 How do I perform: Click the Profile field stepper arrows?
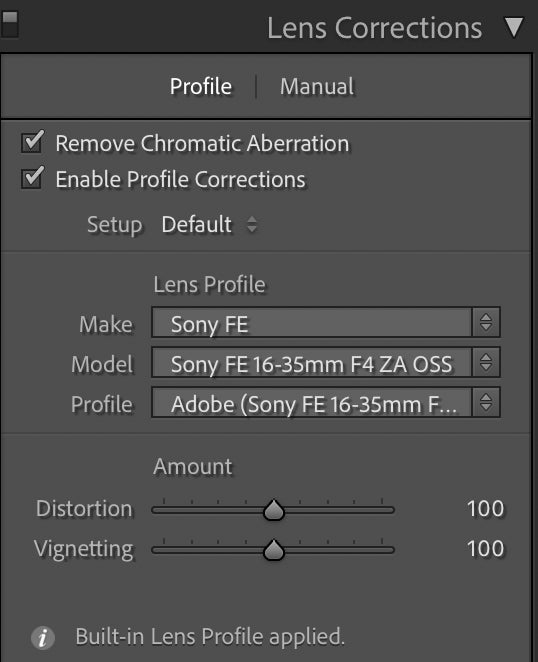486,402
